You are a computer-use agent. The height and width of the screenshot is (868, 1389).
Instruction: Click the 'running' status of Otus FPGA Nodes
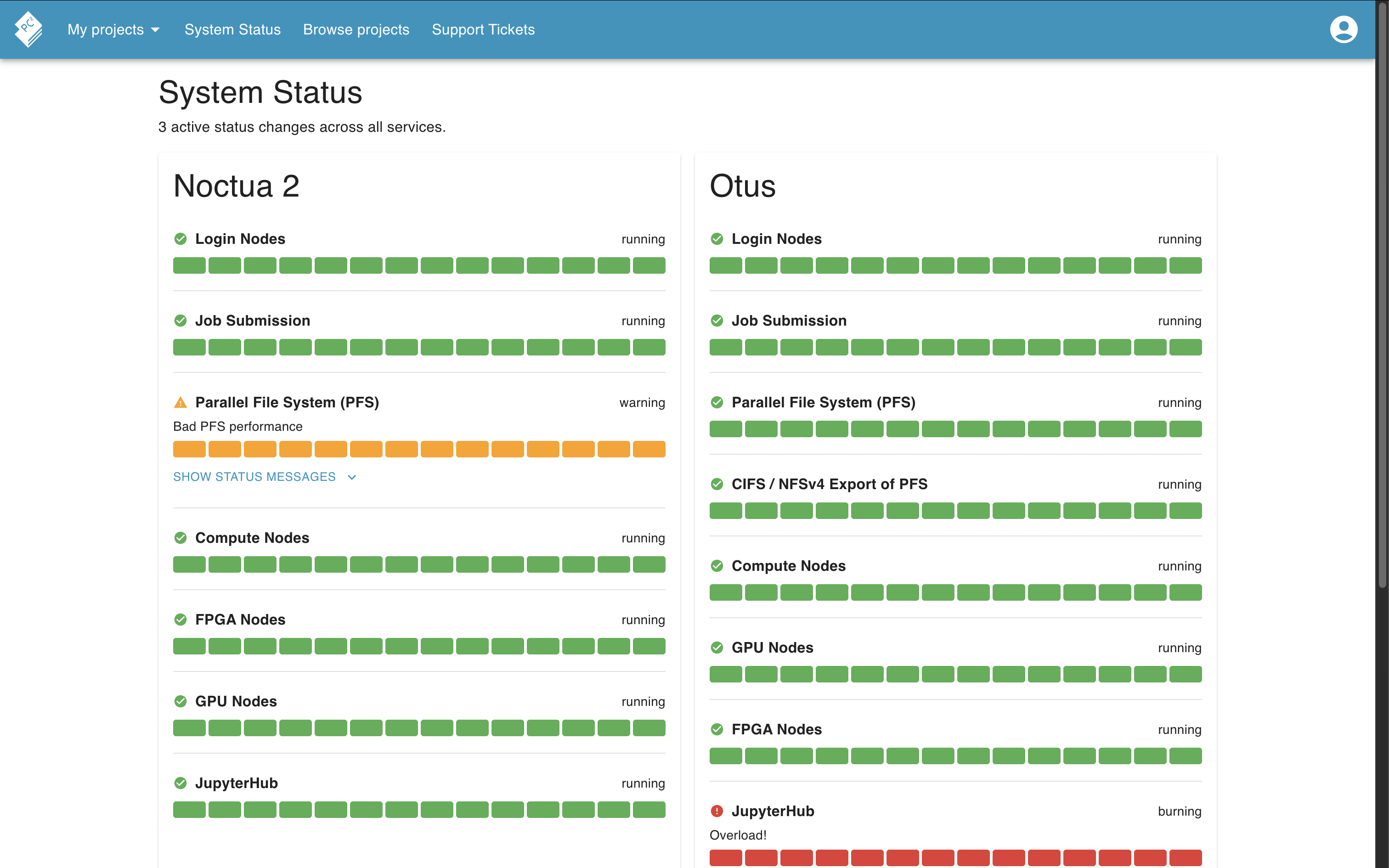pyautogui.click(x=1180, y=730)
